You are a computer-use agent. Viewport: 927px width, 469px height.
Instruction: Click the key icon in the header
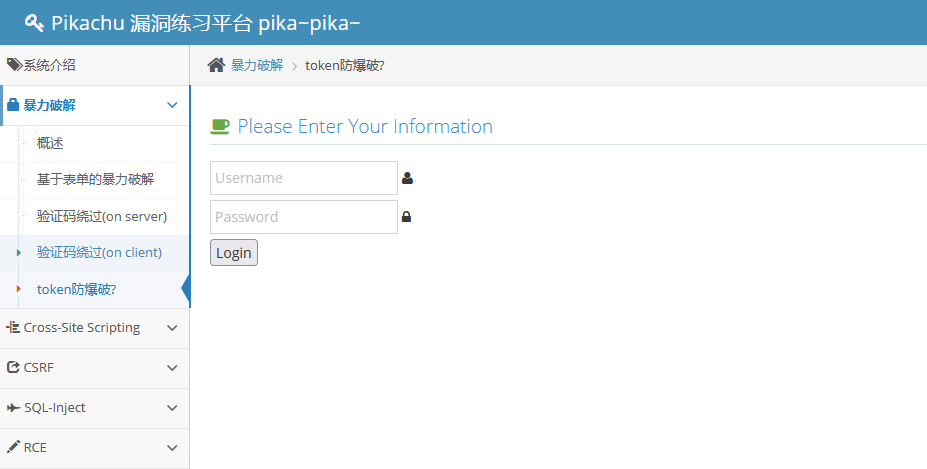tap(34, 23)
